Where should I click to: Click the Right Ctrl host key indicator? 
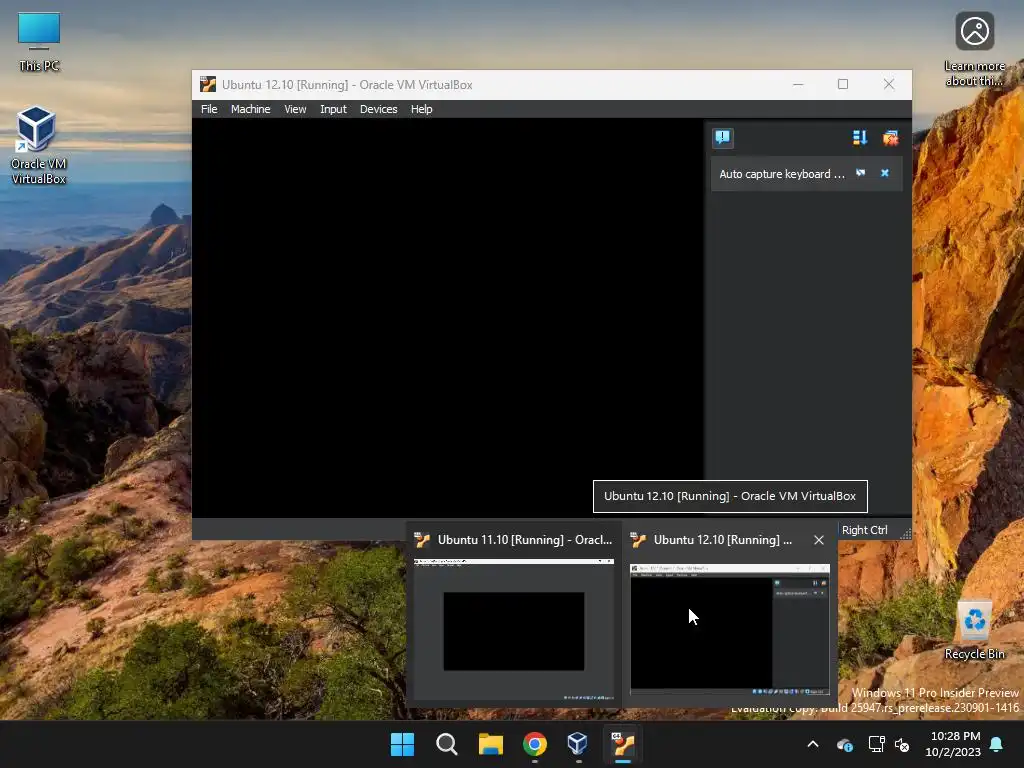pos(864,530)
